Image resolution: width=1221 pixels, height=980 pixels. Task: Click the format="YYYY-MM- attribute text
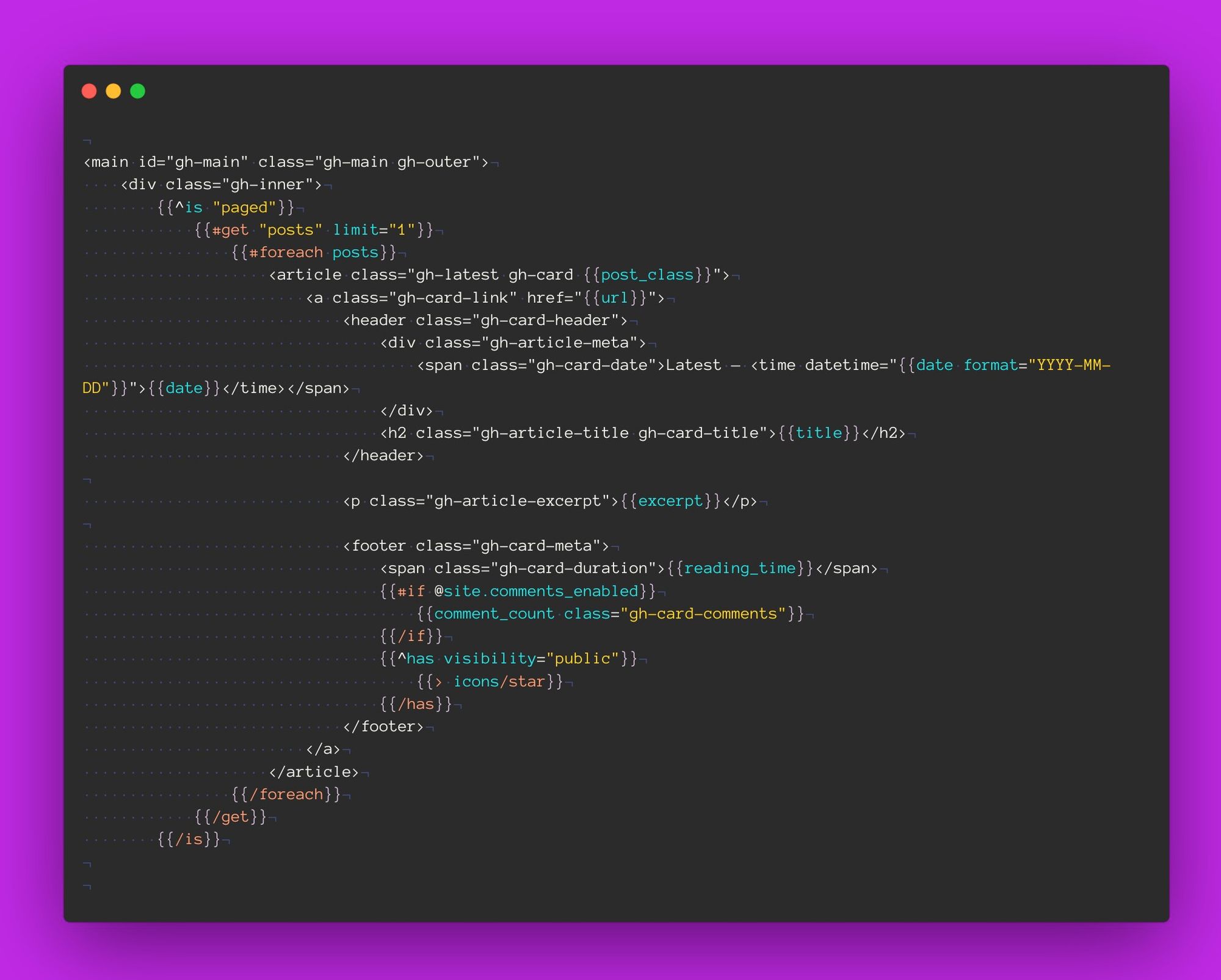(1037, 366)
